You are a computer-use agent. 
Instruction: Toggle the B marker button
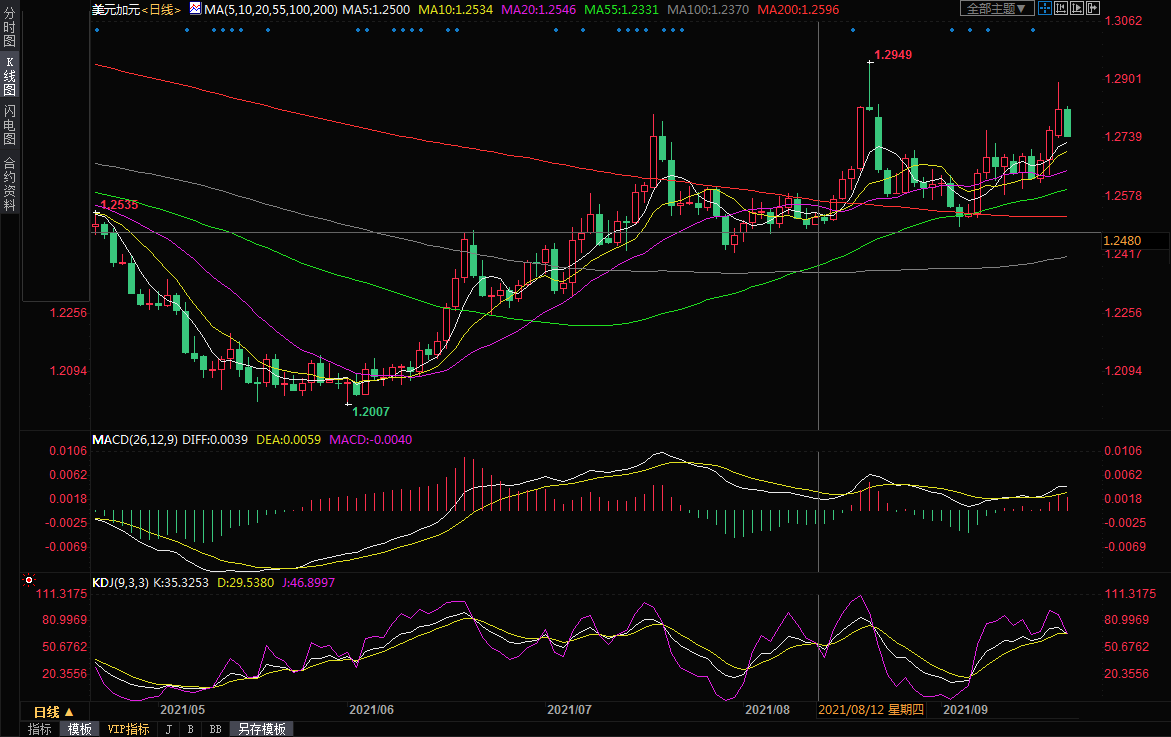click(190, 729)
